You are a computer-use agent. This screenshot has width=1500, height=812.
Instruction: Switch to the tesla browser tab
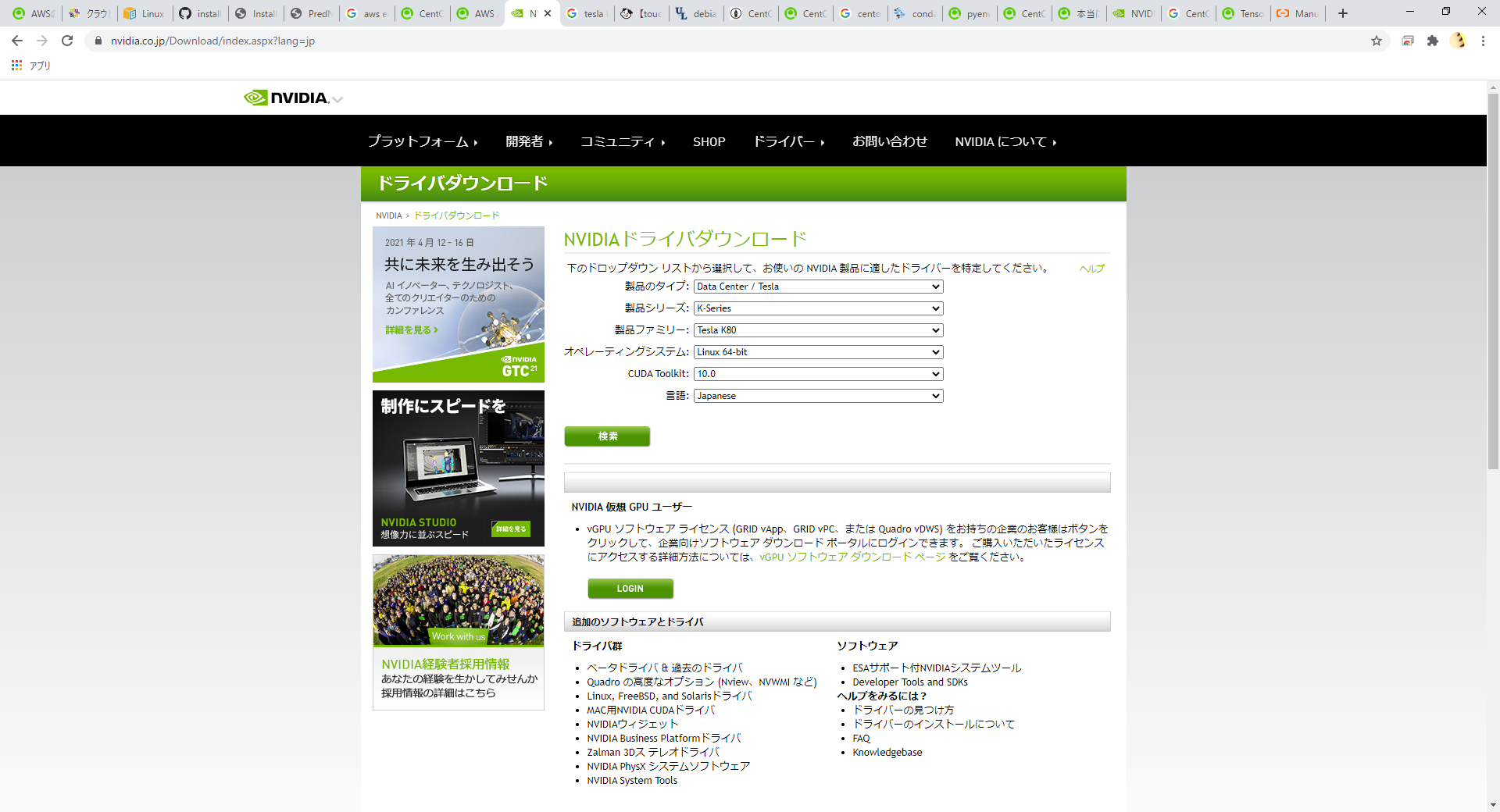point(586,13)
